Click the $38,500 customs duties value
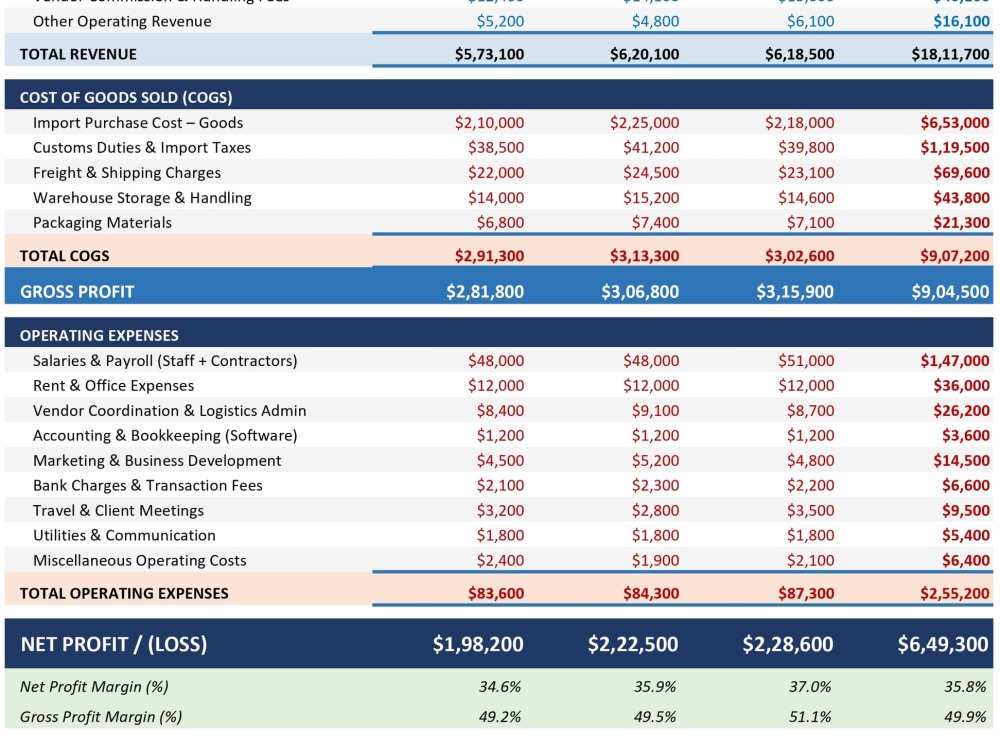Viewport: 1000px width, 750px height. click(x=496, y=147)
